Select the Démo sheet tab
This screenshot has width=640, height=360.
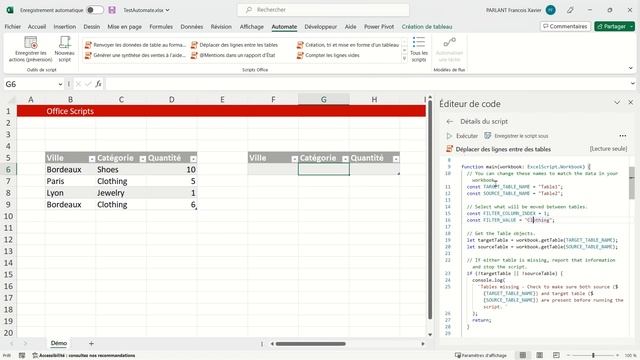[59, 344]
